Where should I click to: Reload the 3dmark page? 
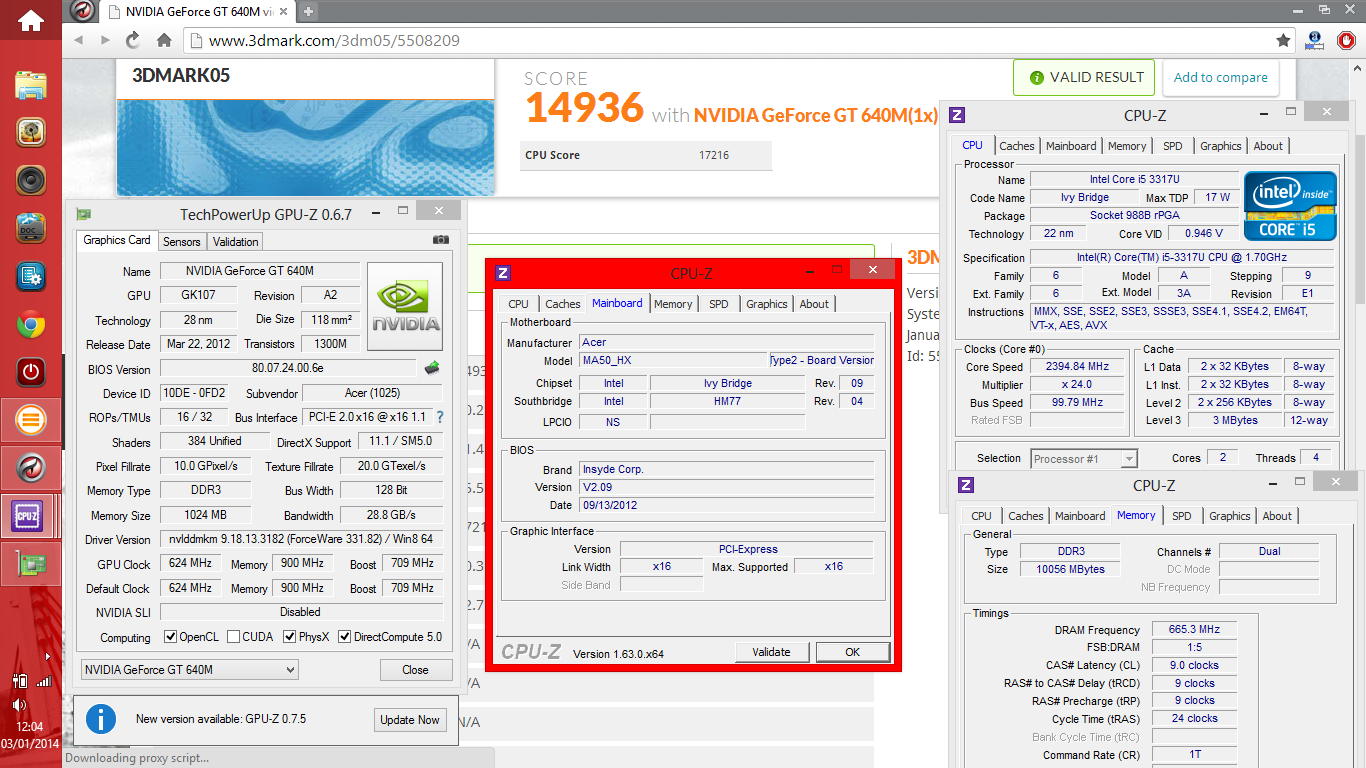tap(134, 41)
